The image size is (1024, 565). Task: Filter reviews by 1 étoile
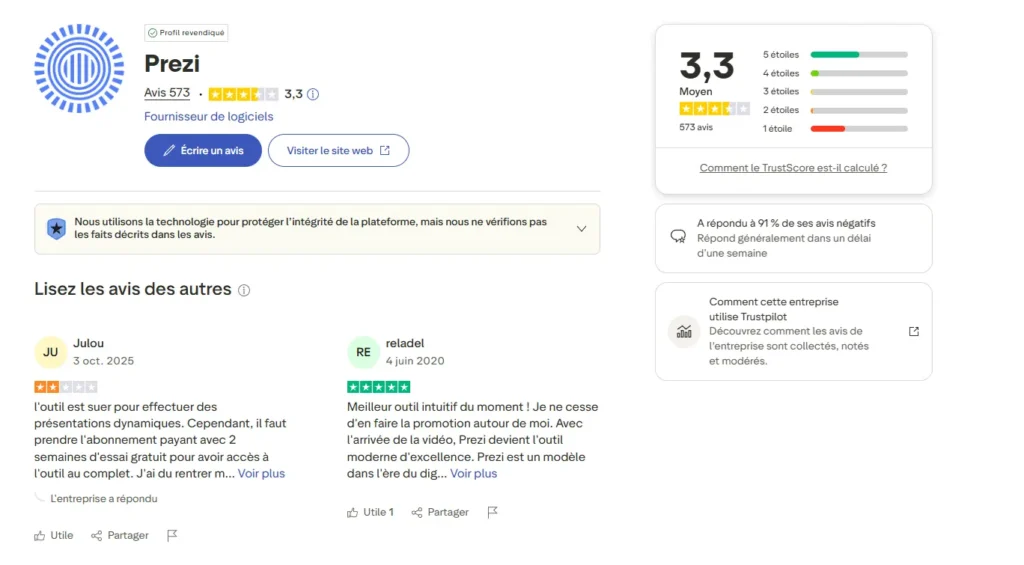tap(835, 128)
